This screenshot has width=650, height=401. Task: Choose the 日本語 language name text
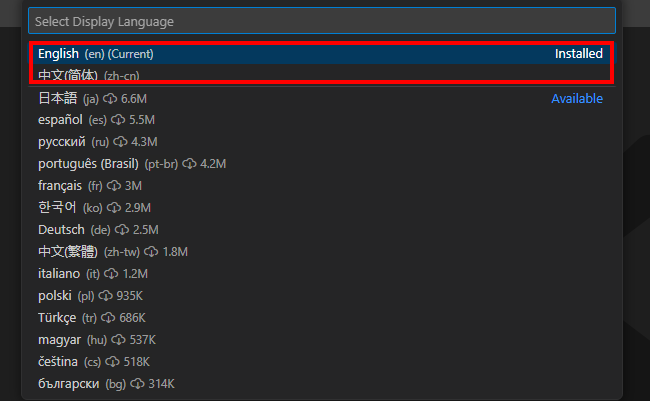pyautogui.click(x=57, y=99)
